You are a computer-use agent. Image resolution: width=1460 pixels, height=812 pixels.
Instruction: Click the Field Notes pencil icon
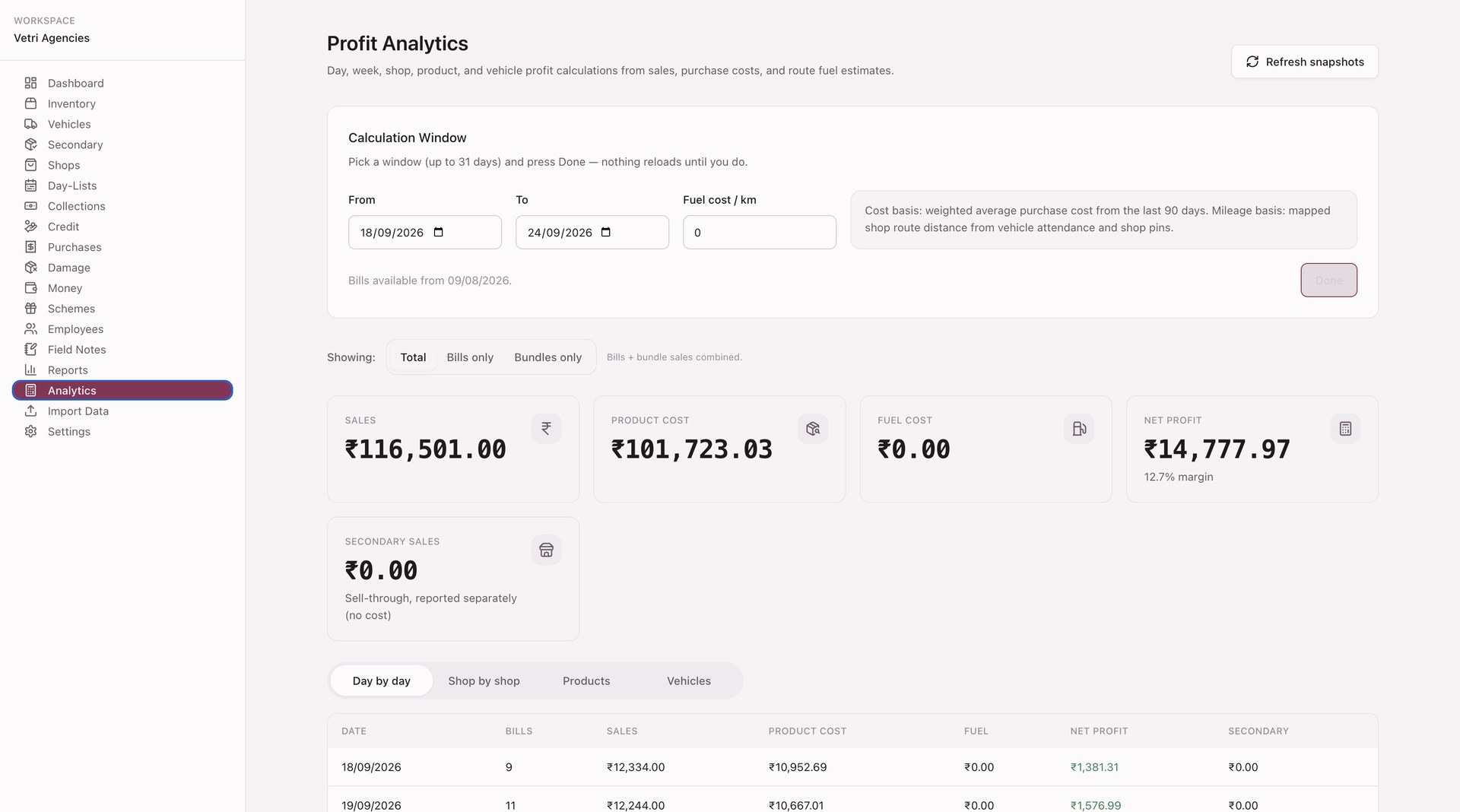30,350
